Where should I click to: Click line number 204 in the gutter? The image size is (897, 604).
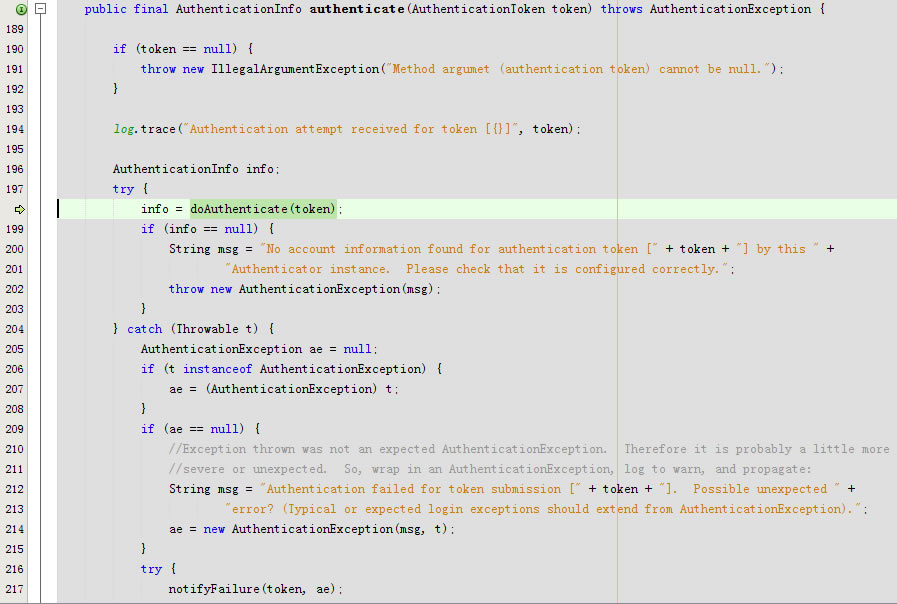tap(15, 329)
